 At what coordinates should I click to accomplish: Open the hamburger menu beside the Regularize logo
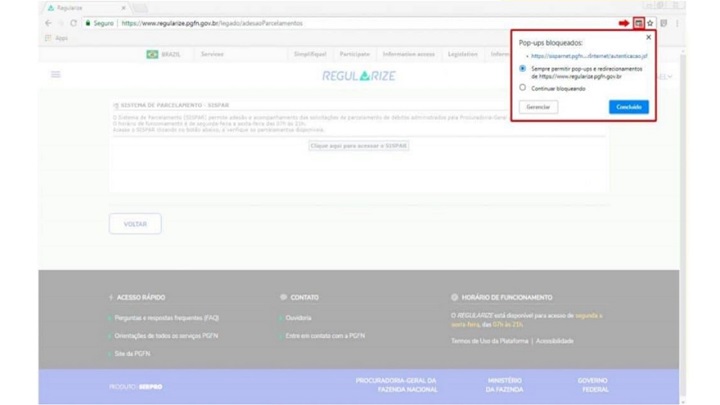[x=56, y=75]
